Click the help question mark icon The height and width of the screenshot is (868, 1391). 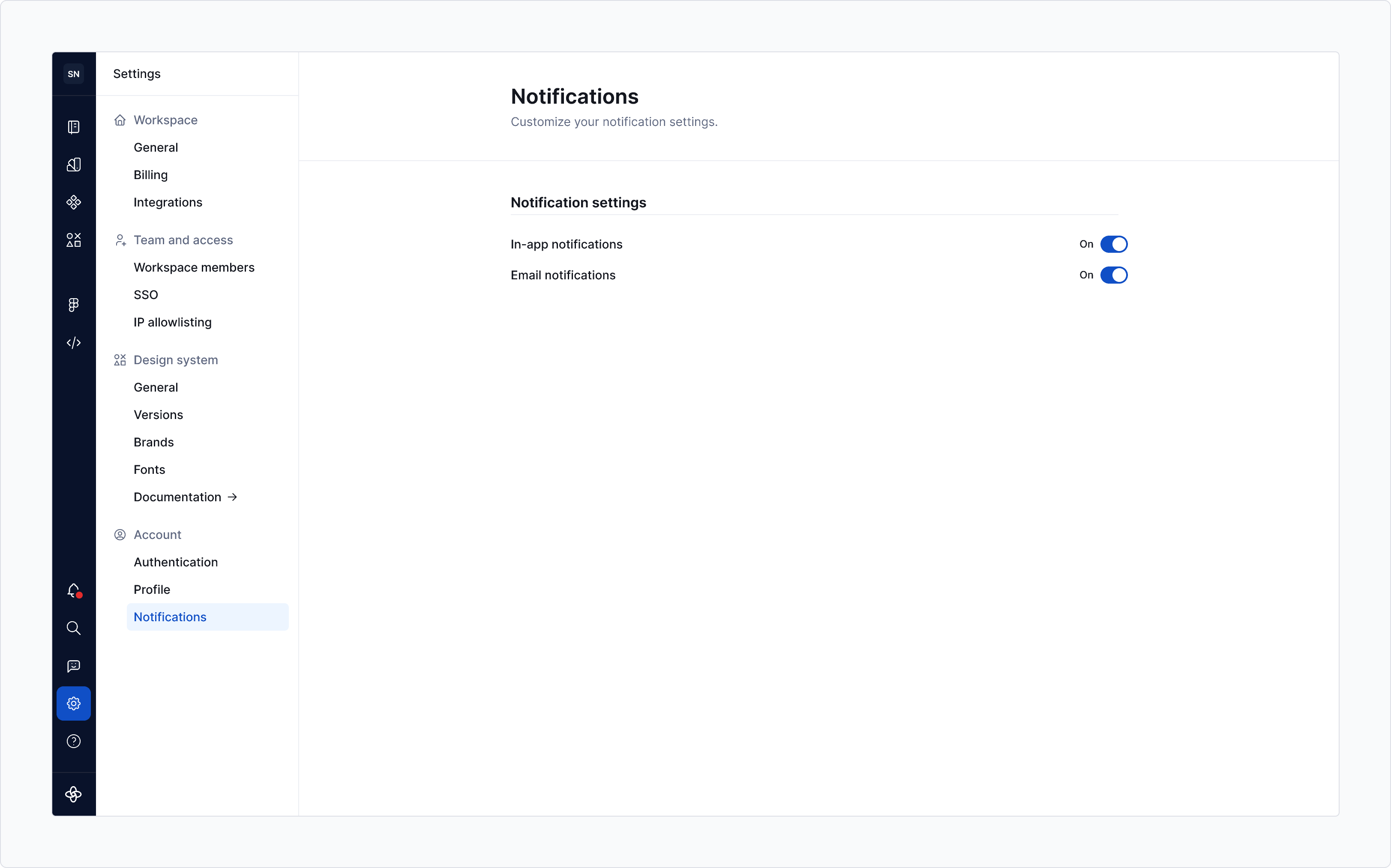(73, 741)
